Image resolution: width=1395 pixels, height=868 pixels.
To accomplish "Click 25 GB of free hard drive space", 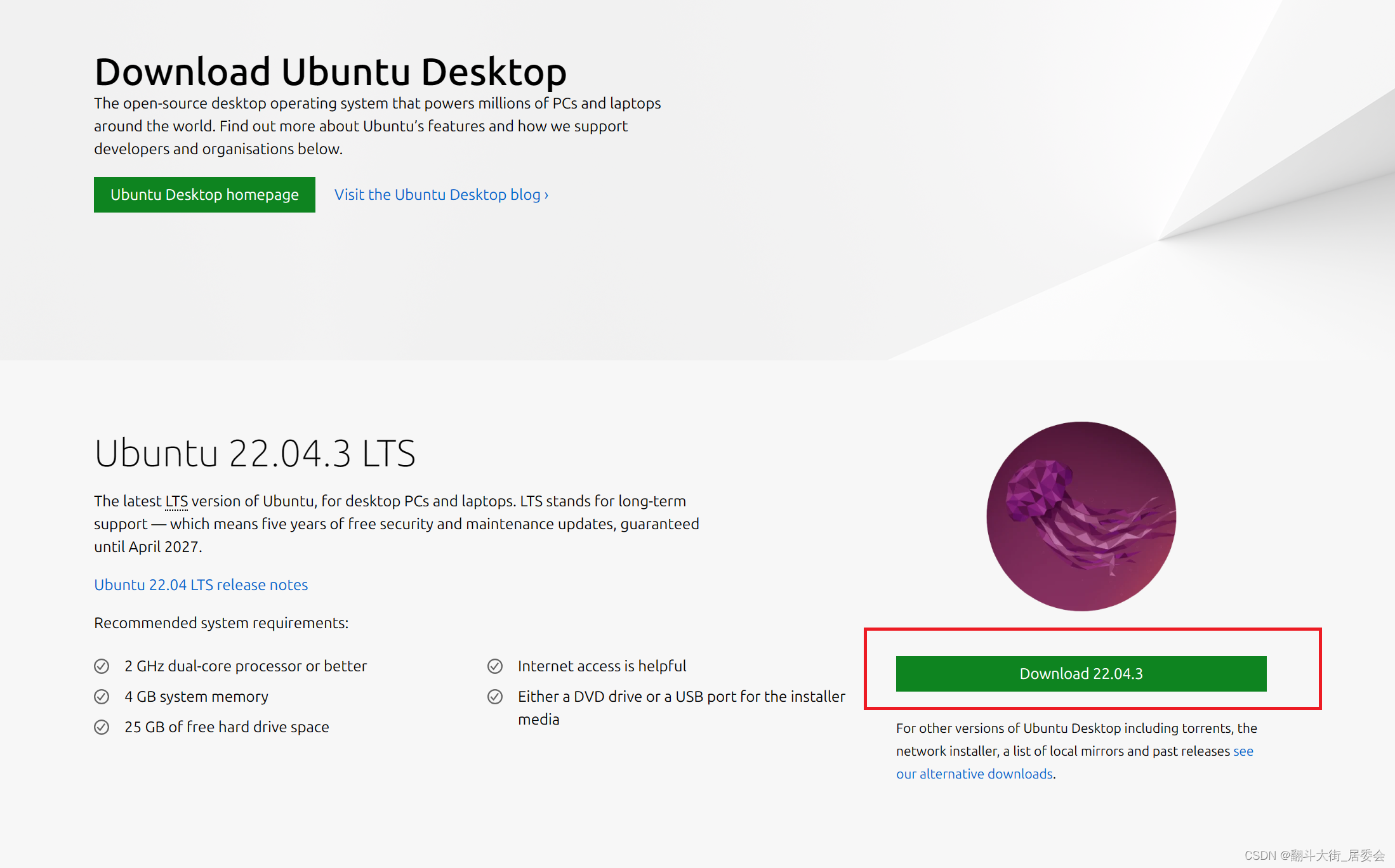I will pos(227,727).
